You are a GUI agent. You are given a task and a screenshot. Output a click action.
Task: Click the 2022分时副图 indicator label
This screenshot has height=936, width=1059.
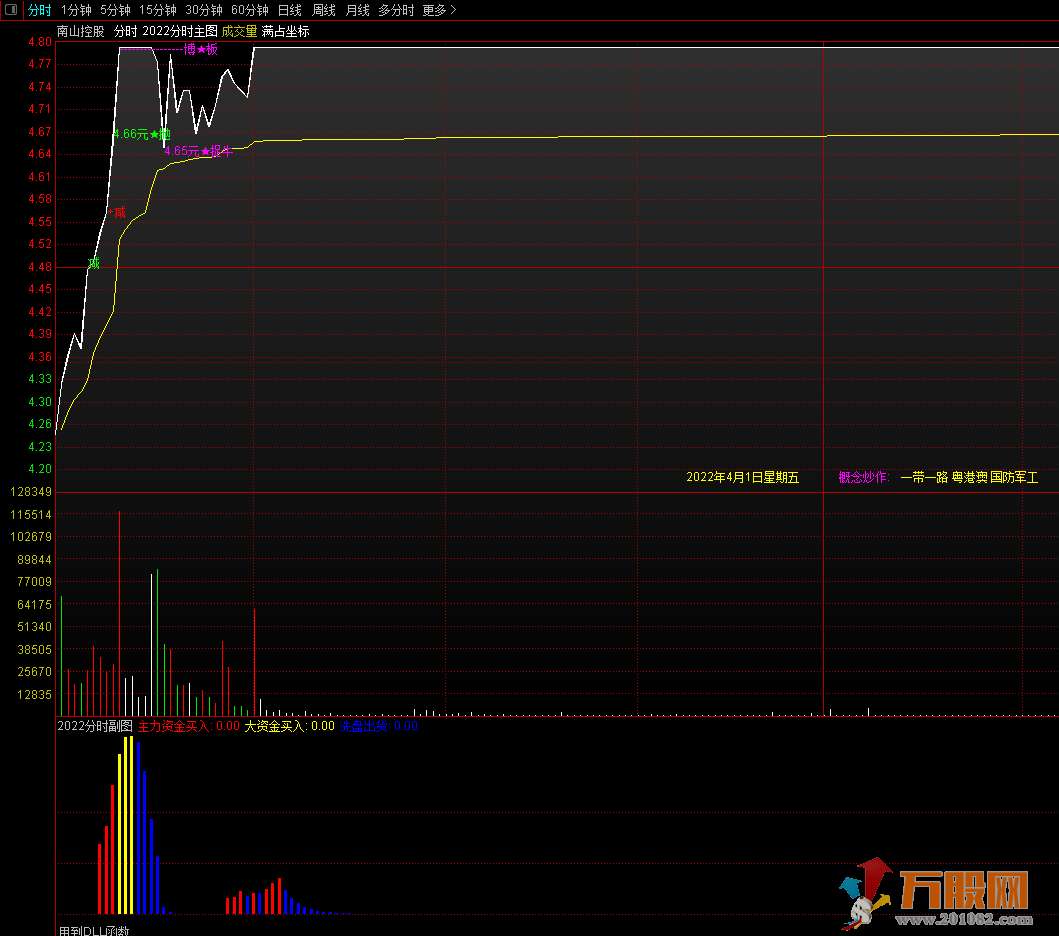tap(95, 726)
